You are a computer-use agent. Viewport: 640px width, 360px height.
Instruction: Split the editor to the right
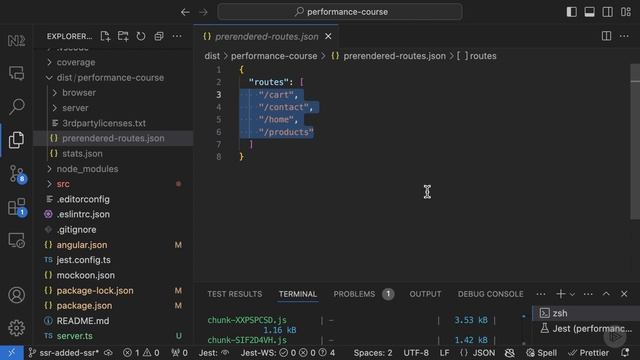(607, 36)
